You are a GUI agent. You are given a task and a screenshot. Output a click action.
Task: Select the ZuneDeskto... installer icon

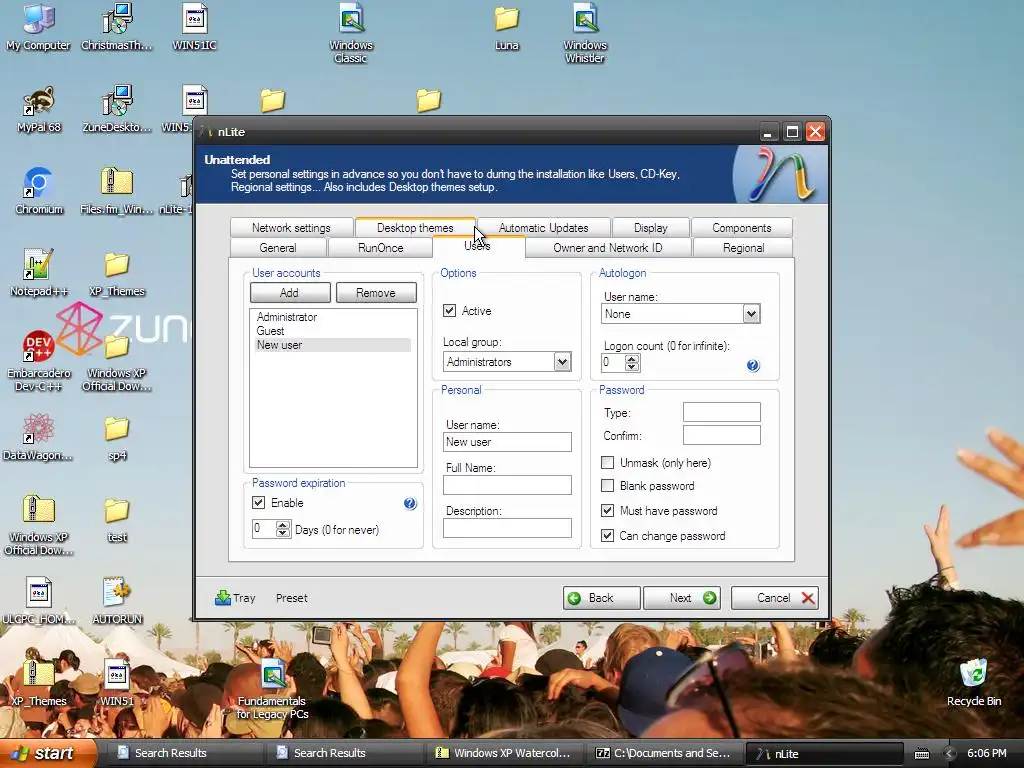[116, 108]
